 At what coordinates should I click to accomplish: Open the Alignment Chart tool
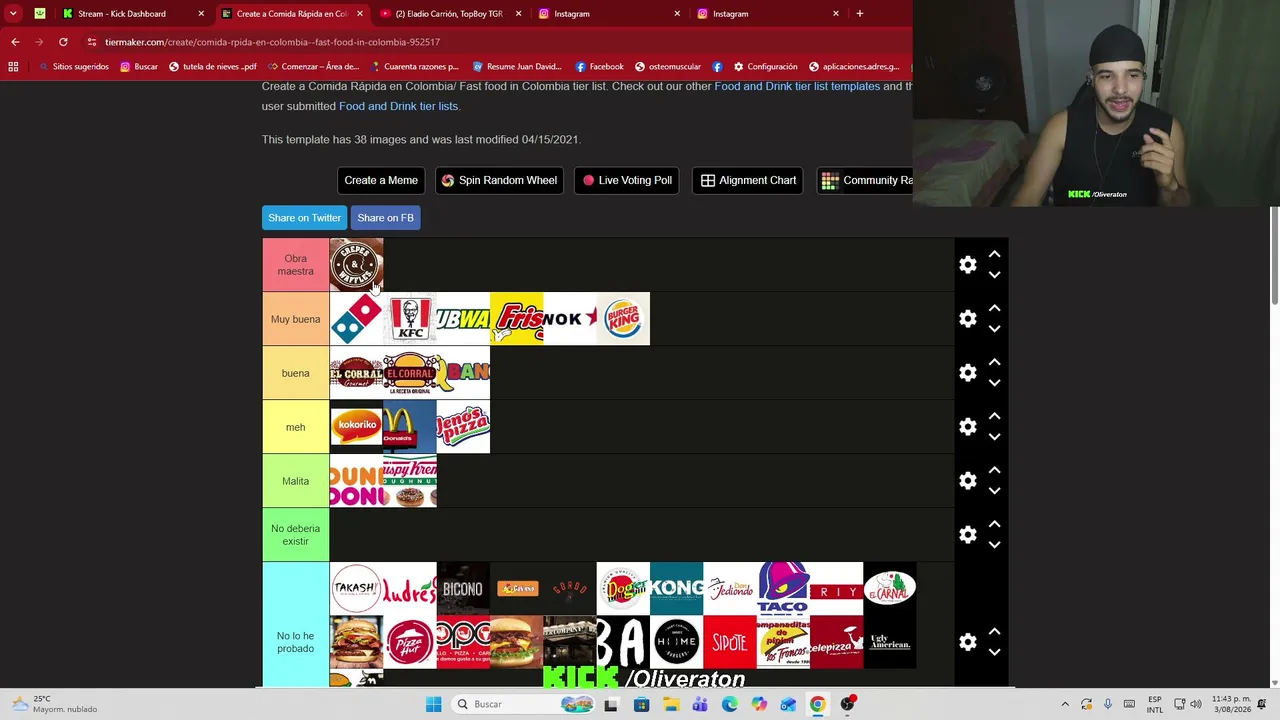click(748, 180)
